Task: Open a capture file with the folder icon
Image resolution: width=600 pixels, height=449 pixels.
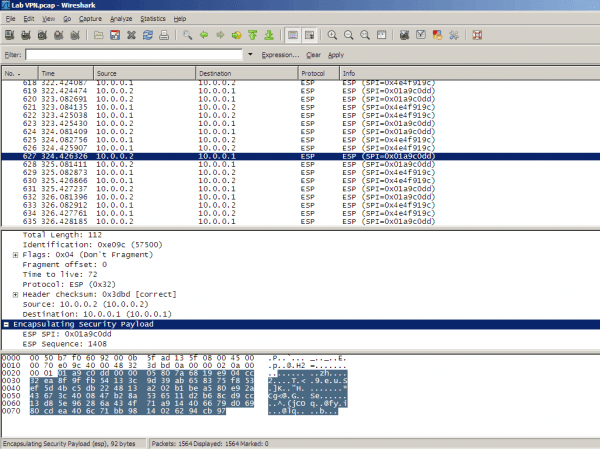Action: click(x=97, y=35)
